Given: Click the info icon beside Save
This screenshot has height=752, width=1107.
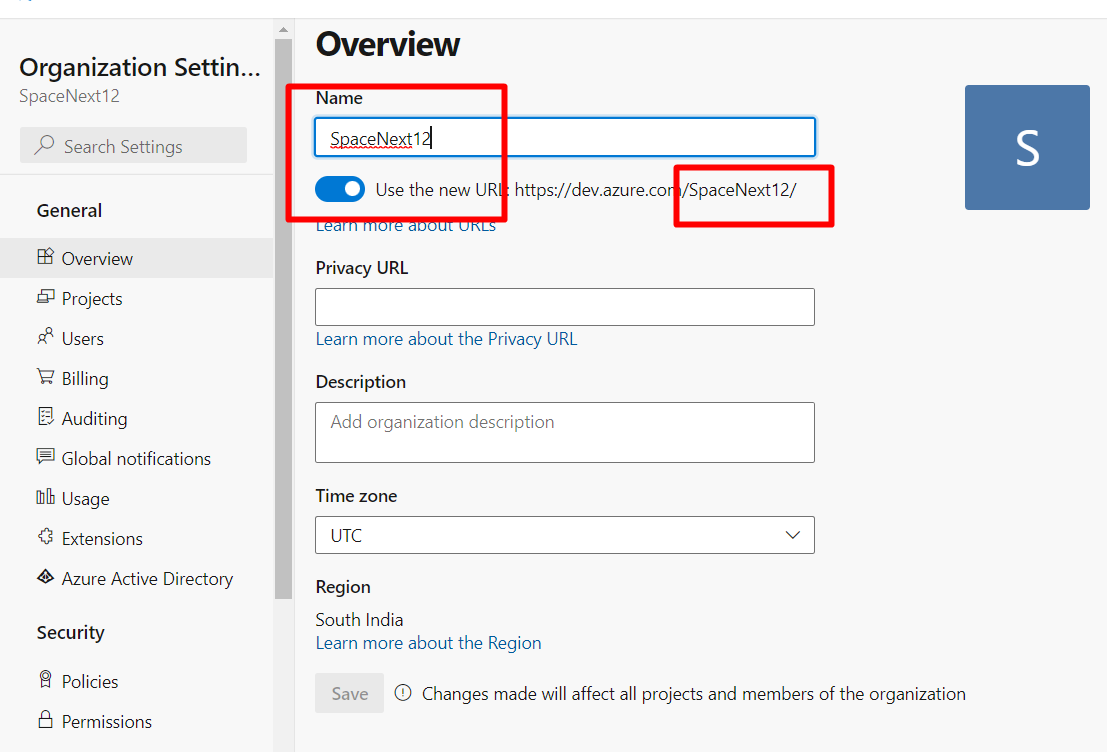Looking at the screenshot, I should (403, 693).
